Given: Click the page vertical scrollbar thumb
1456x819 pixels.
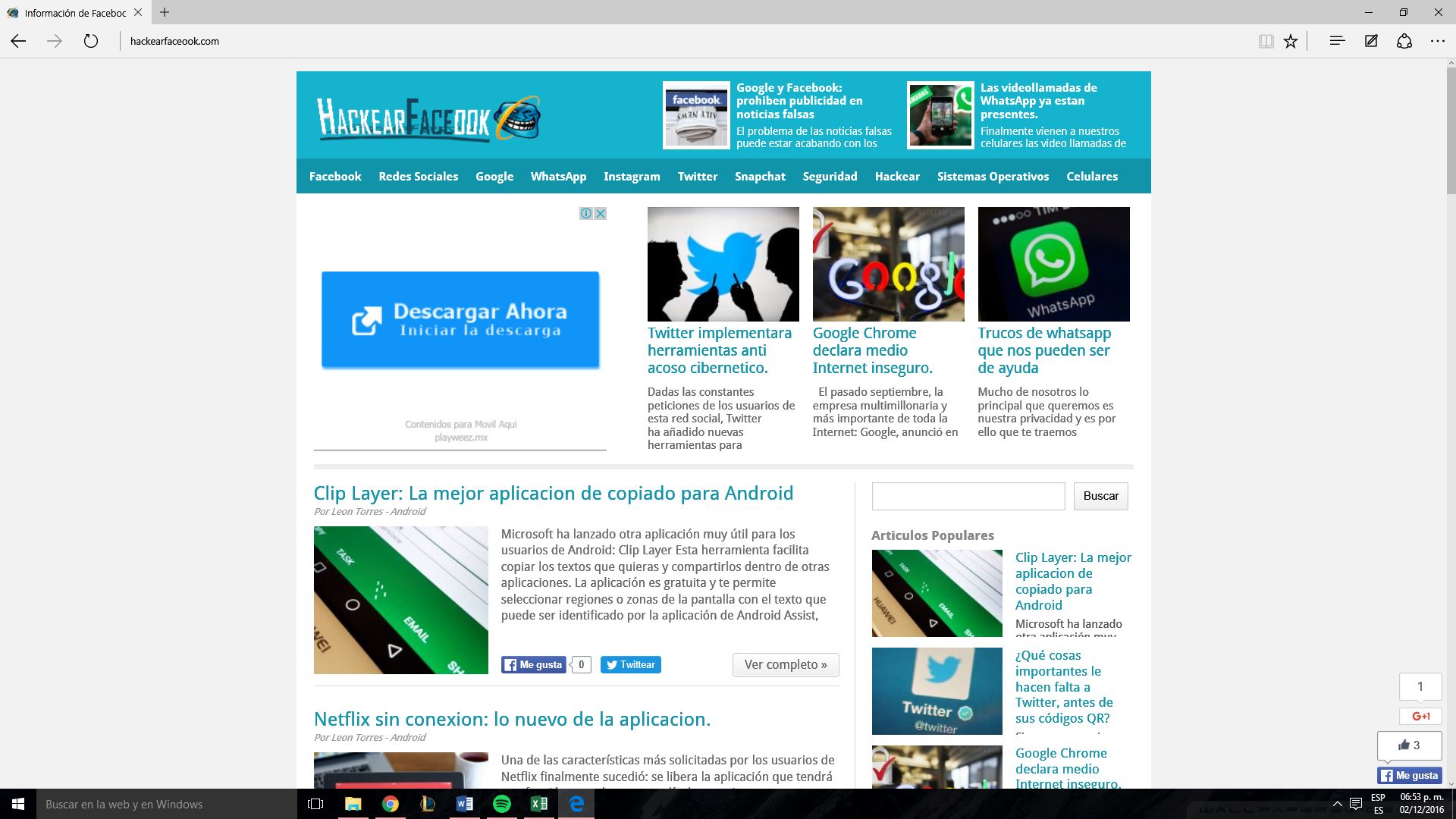Looking at the screenshot, I should point(1450,133).
